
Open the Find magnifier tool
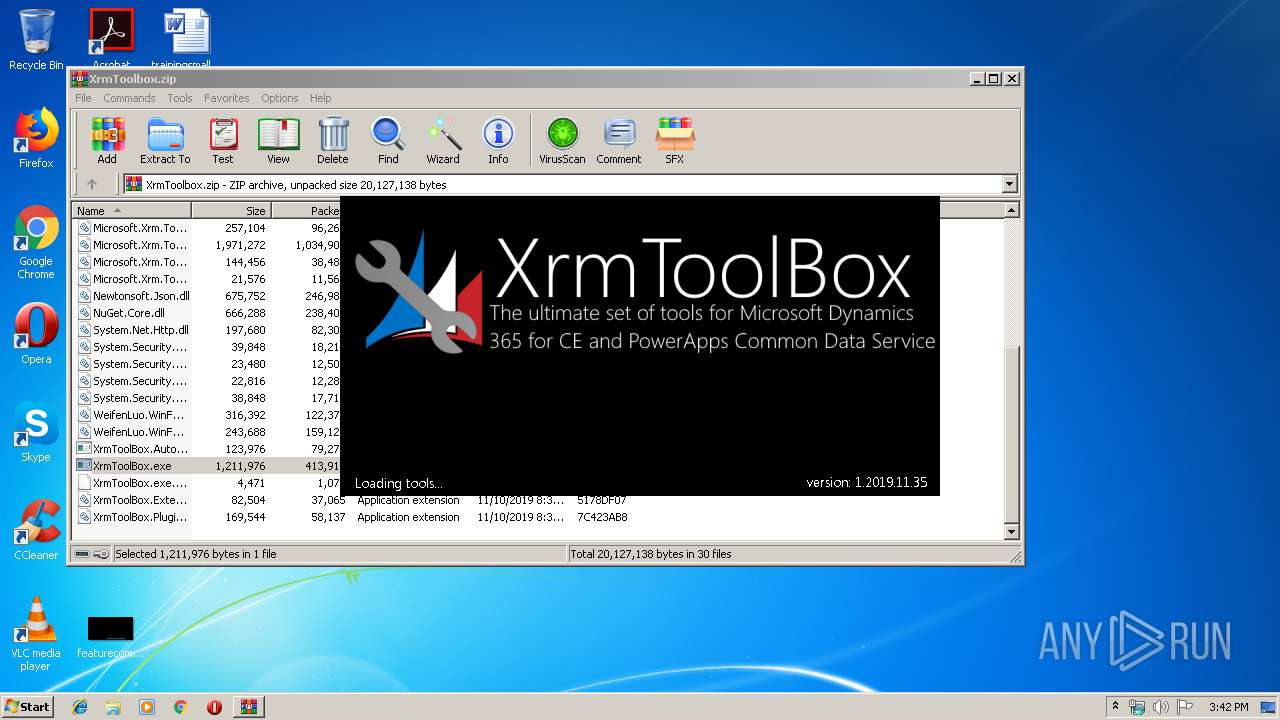[x=388, y=140]
